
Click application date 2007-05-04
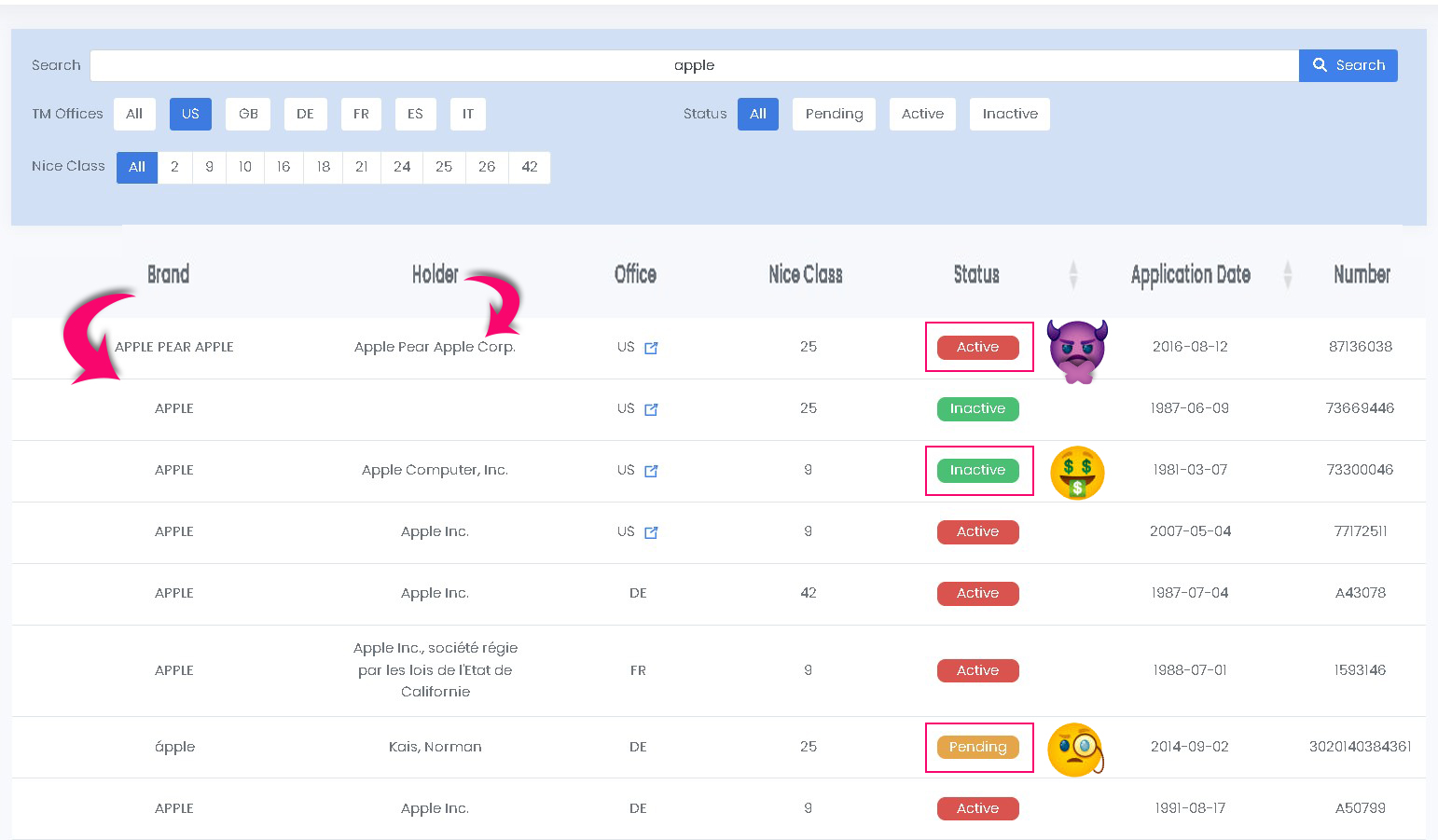(1190, 531)
